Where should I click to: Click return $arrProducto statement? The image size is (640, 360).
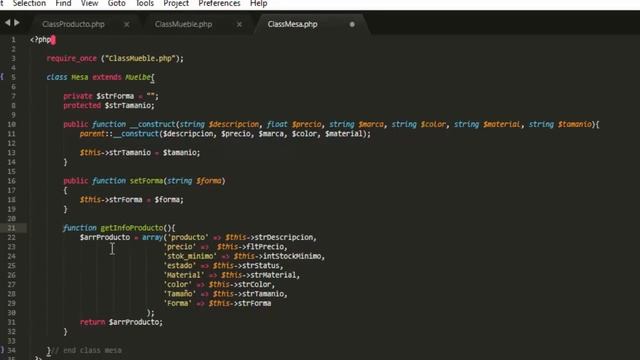(x=121, y=322)
